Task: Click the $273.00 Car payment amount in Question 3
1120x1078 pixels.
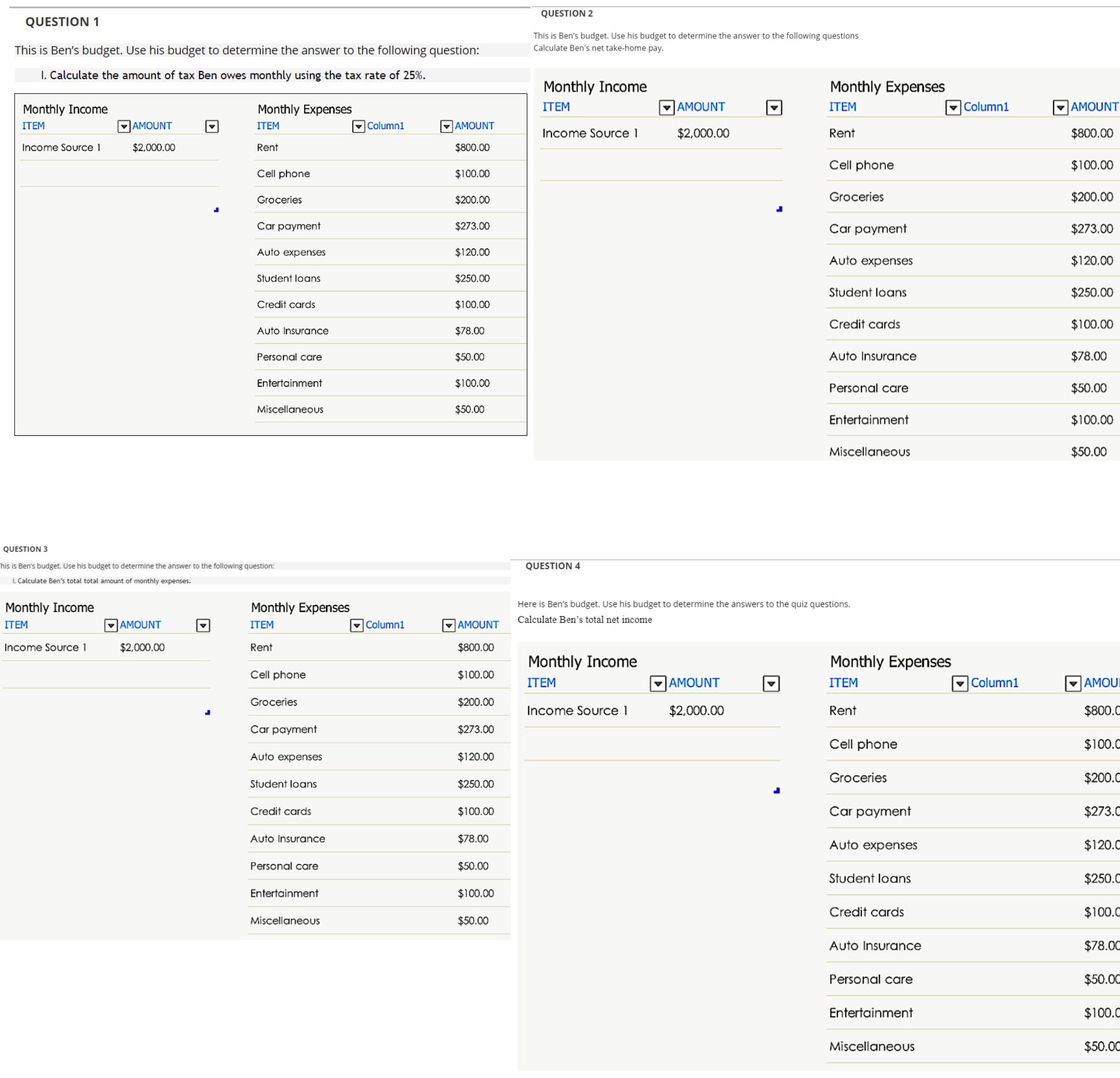Action: (475, 730)
